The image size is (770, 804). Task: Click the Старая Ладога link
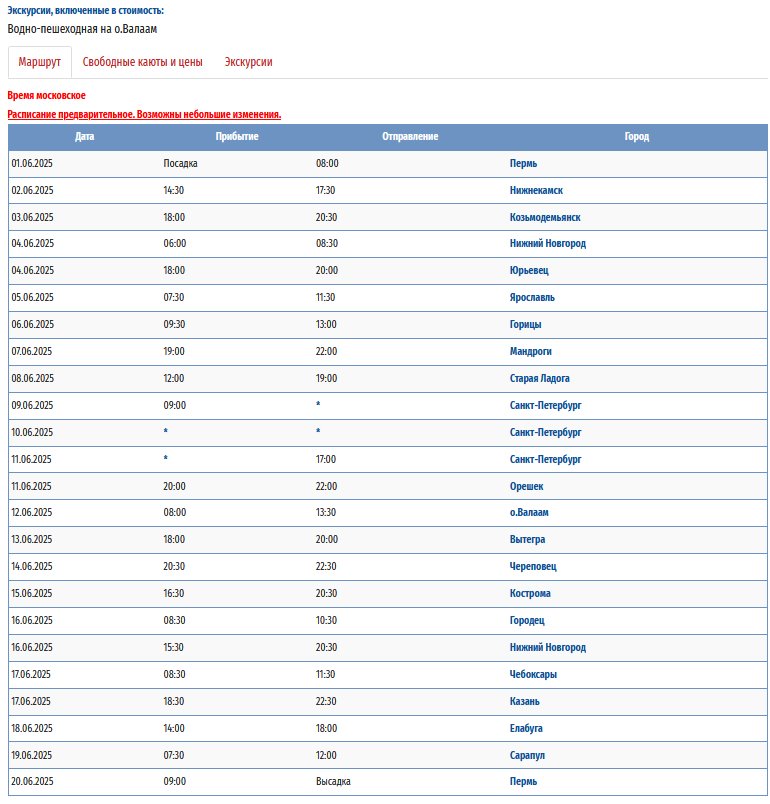pyautogui.click(x=539, y=378)
